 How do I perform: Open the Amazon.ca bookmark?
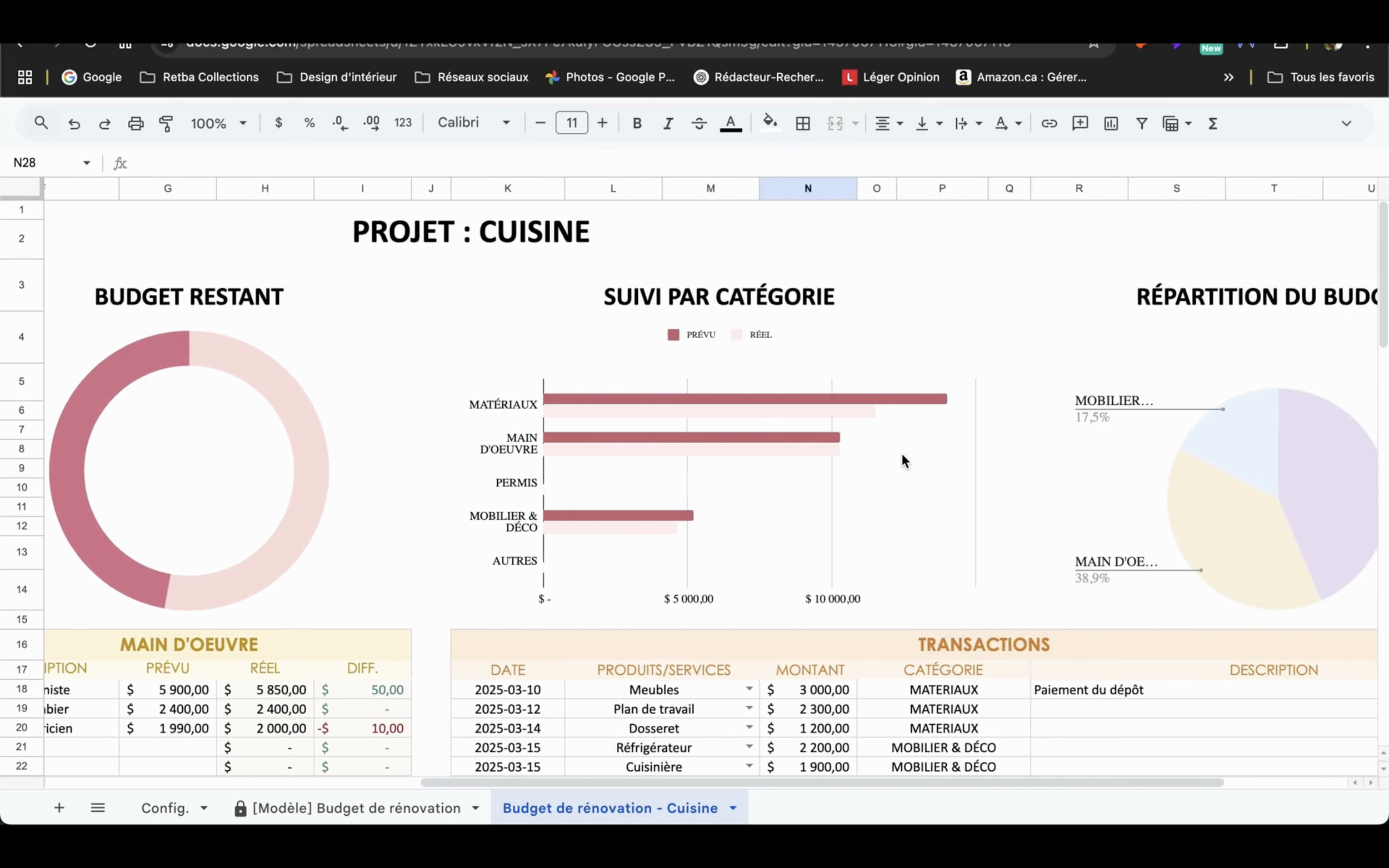click(1022, 77)
